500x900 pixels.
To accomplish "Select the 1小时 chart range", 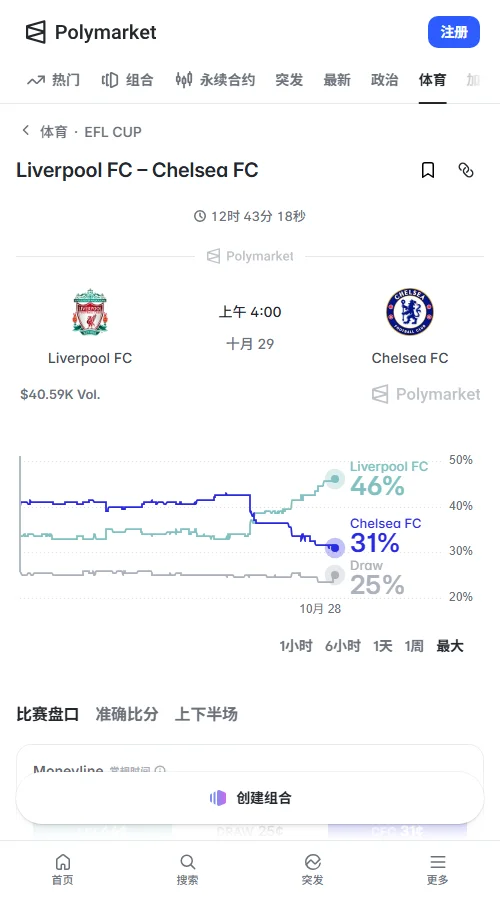I will pos(296,646).
